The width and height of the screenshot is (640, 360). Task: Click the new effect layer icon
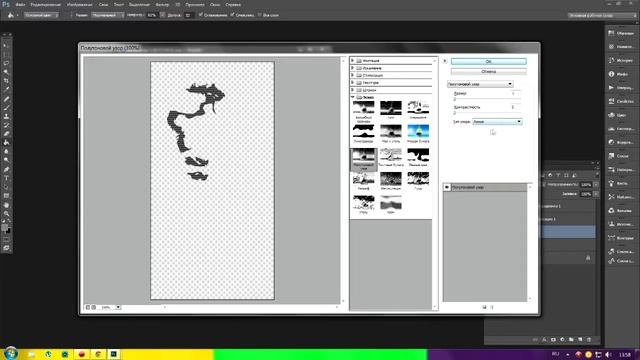click(x=484, y=307)
